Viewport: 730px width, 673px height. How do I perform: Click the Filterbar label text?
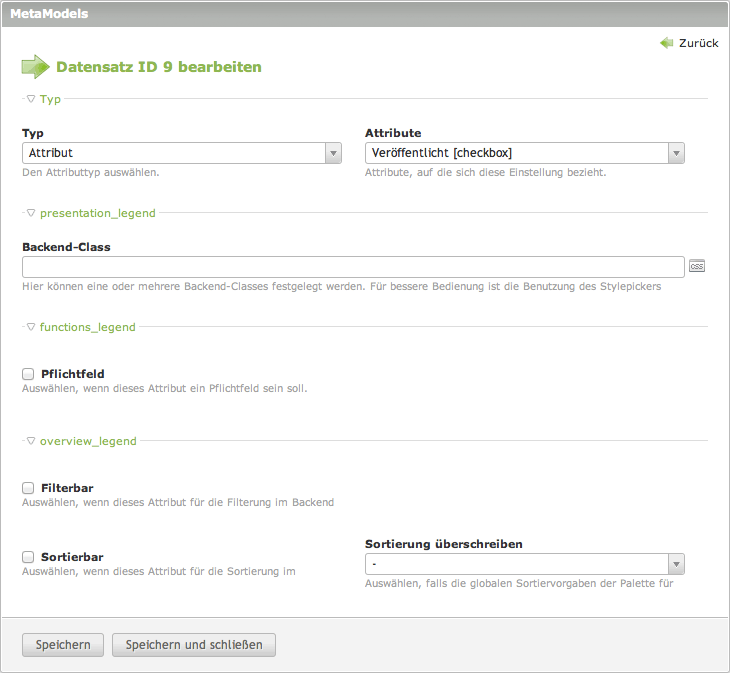click(x=67, y=488)
